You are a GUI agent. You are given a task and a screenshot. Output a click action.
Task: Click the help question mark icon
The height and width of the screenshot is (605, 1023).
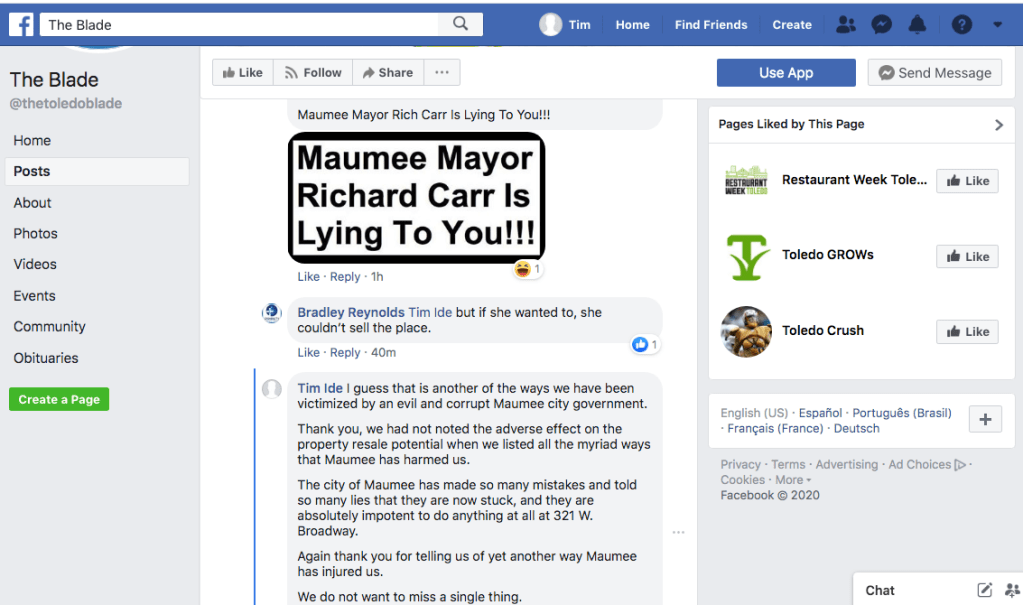tap(961, 25)
